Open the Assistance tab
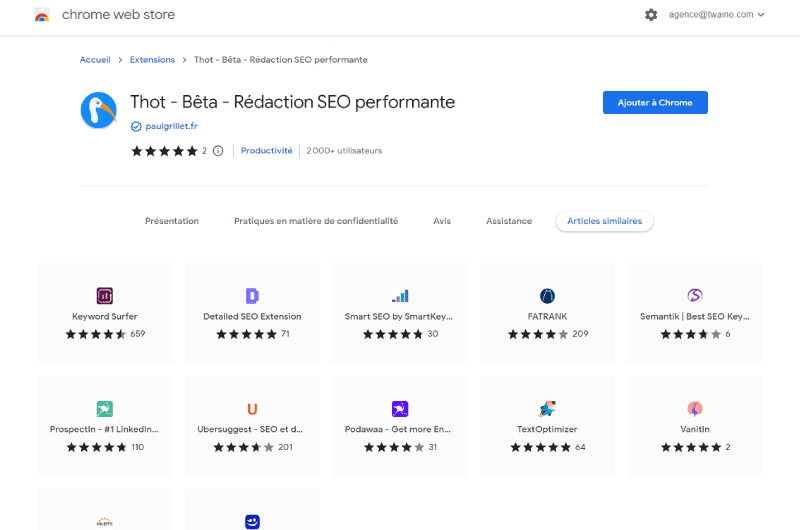The image size is (800, 530). coord(509,221)
